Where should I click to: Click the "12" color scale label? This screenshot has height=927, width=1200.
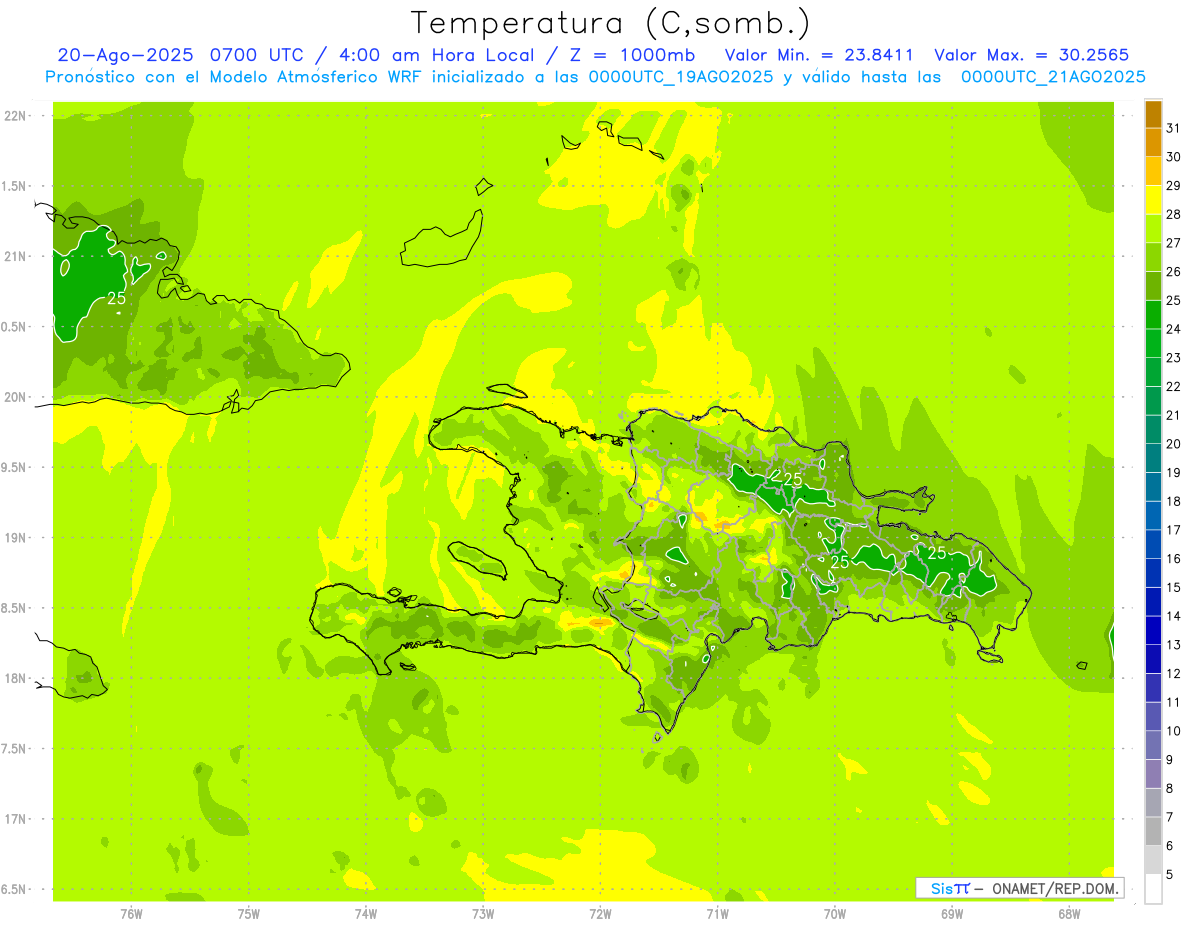tap(1174, 674)
